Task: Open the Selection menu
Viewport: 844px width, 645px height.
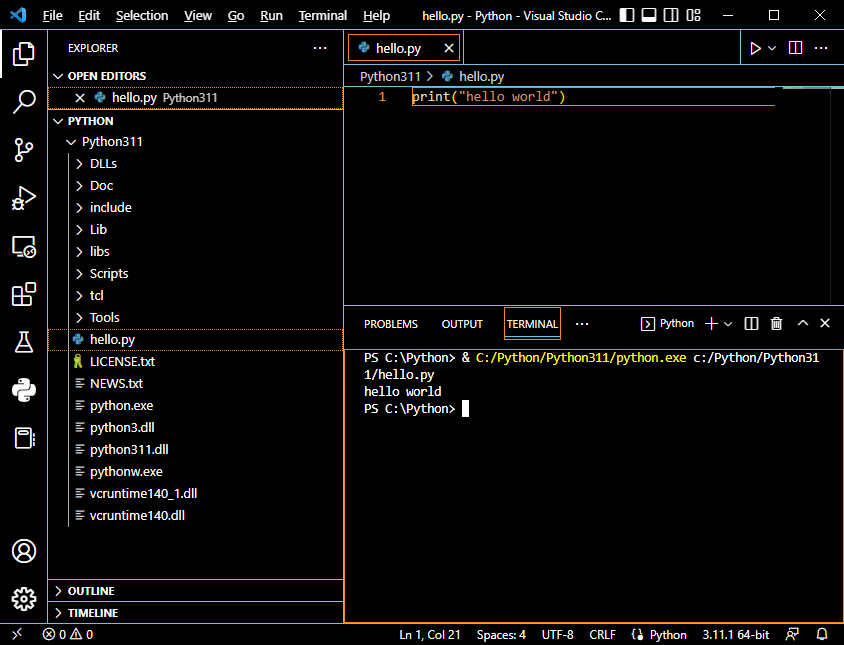Action: [142, 16]
